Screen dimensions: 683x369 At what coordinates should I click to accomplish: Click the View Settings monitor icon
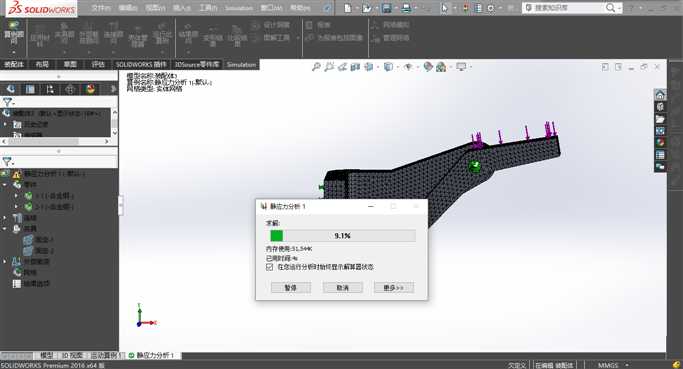[x=461, y=67]
